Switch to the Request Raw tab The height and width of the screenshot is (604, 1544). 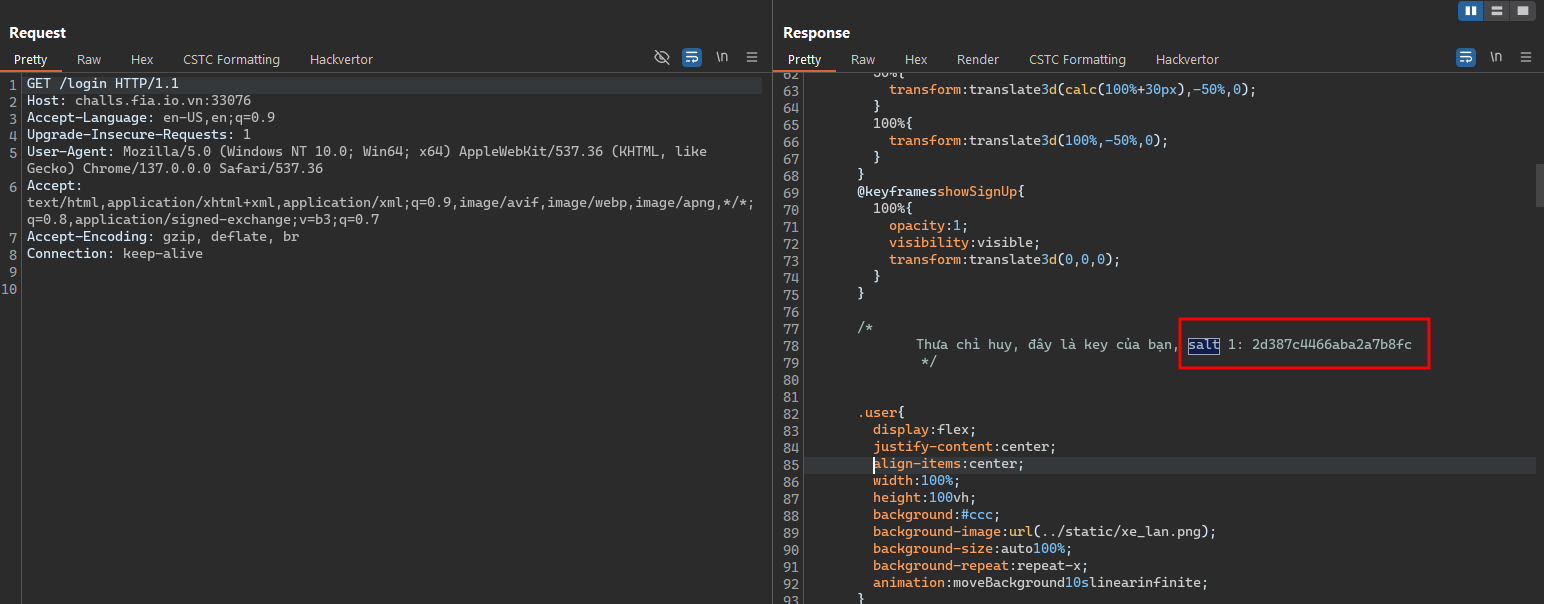[89, 60]
